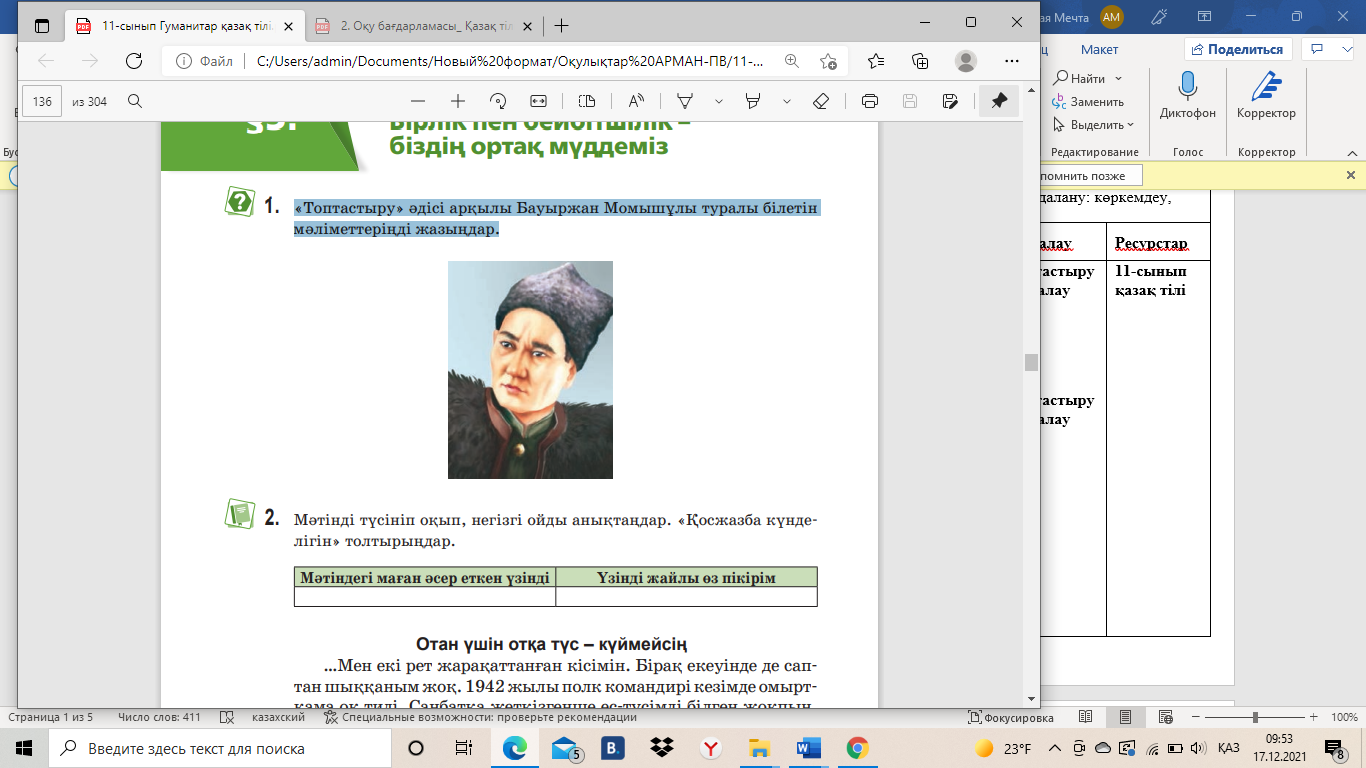1366x768 pixels.
Task: Switch Word to Web Layout view
Action: 1166,717
